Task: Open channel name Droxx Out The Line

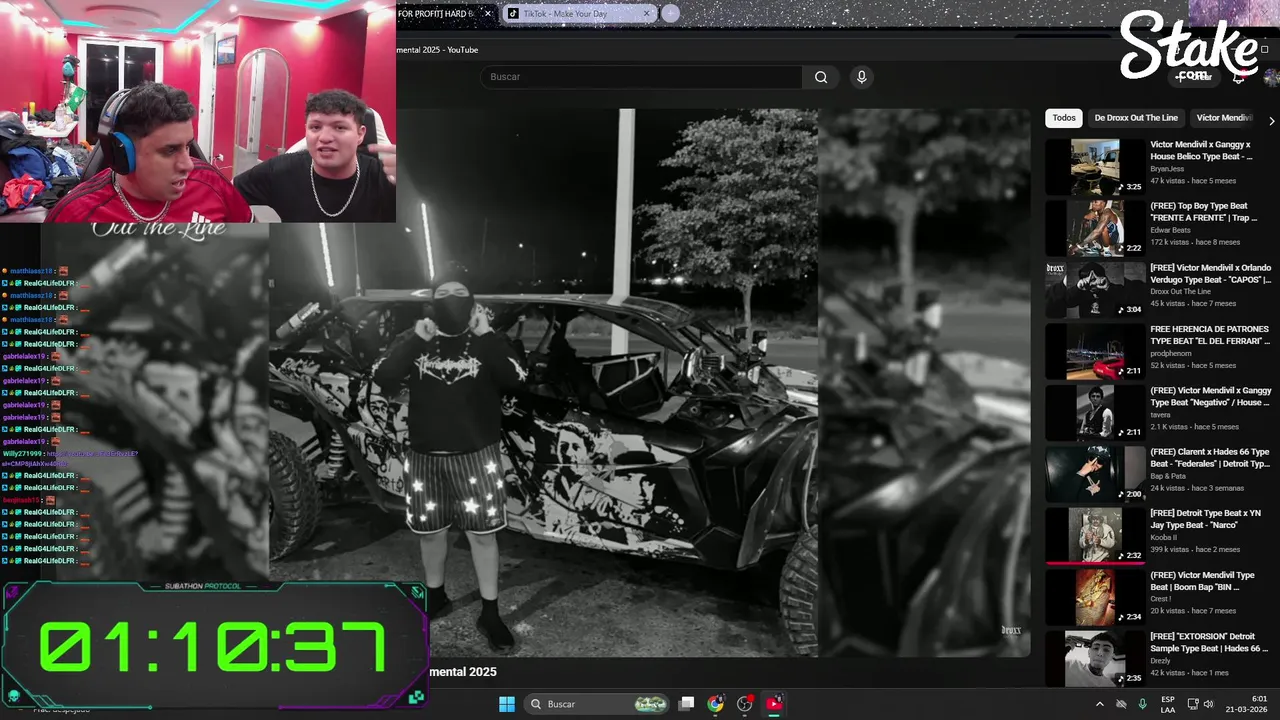Action: (x=1180, y=291)
